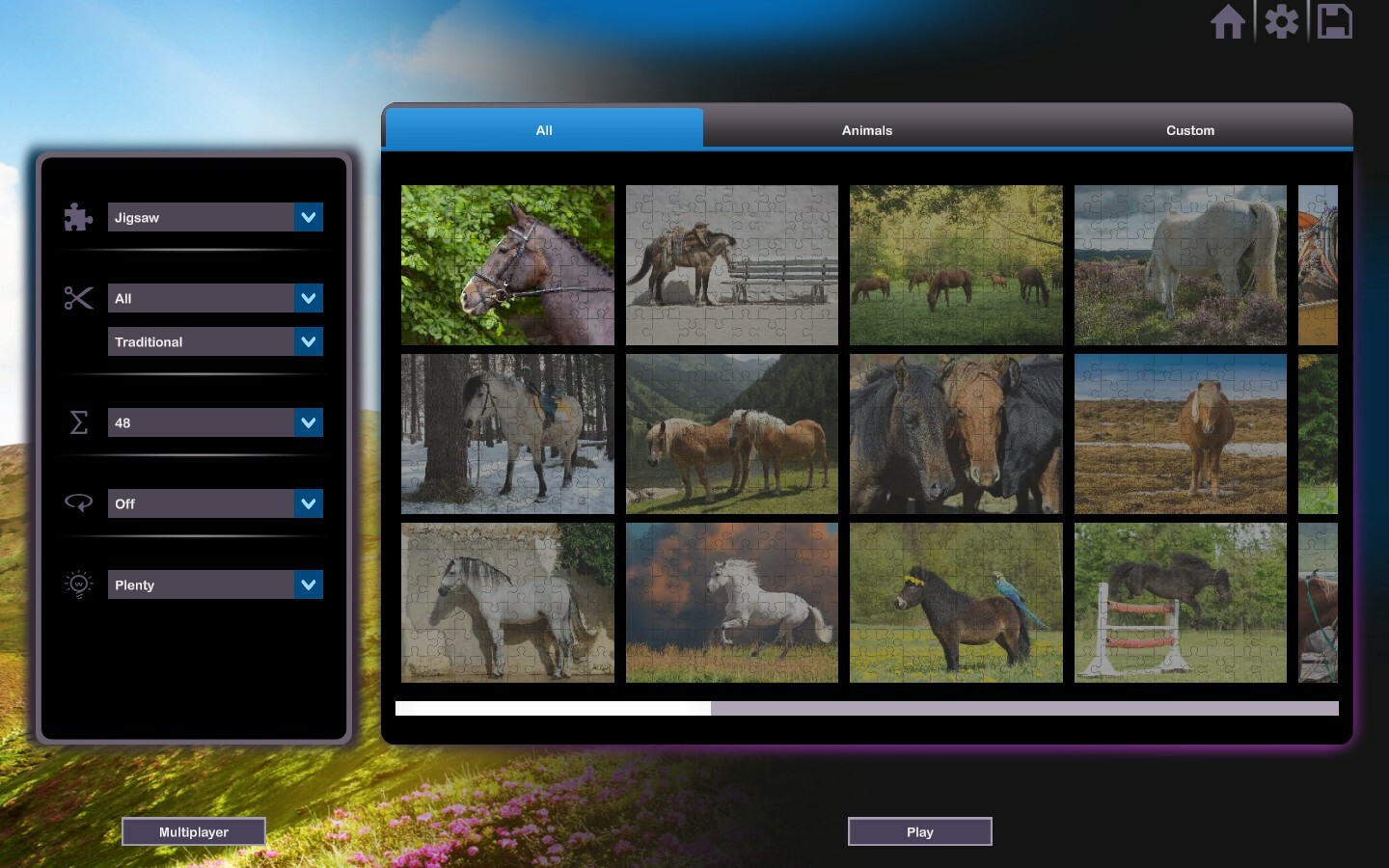Expand the cut-style All dropdown
This screenshot has width=1389, height=868.
[x=215, y=298]
